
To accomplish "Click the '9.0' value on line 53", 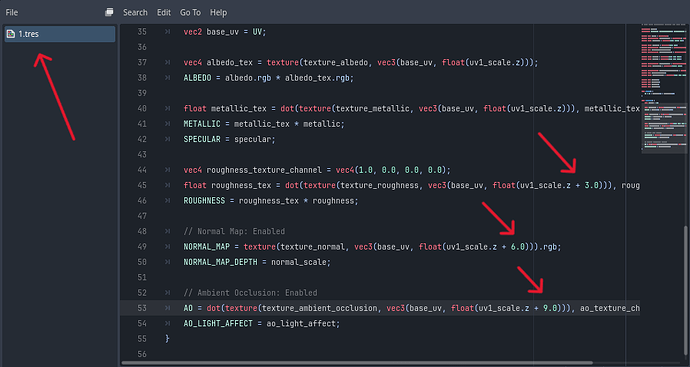I will point(550,308).
